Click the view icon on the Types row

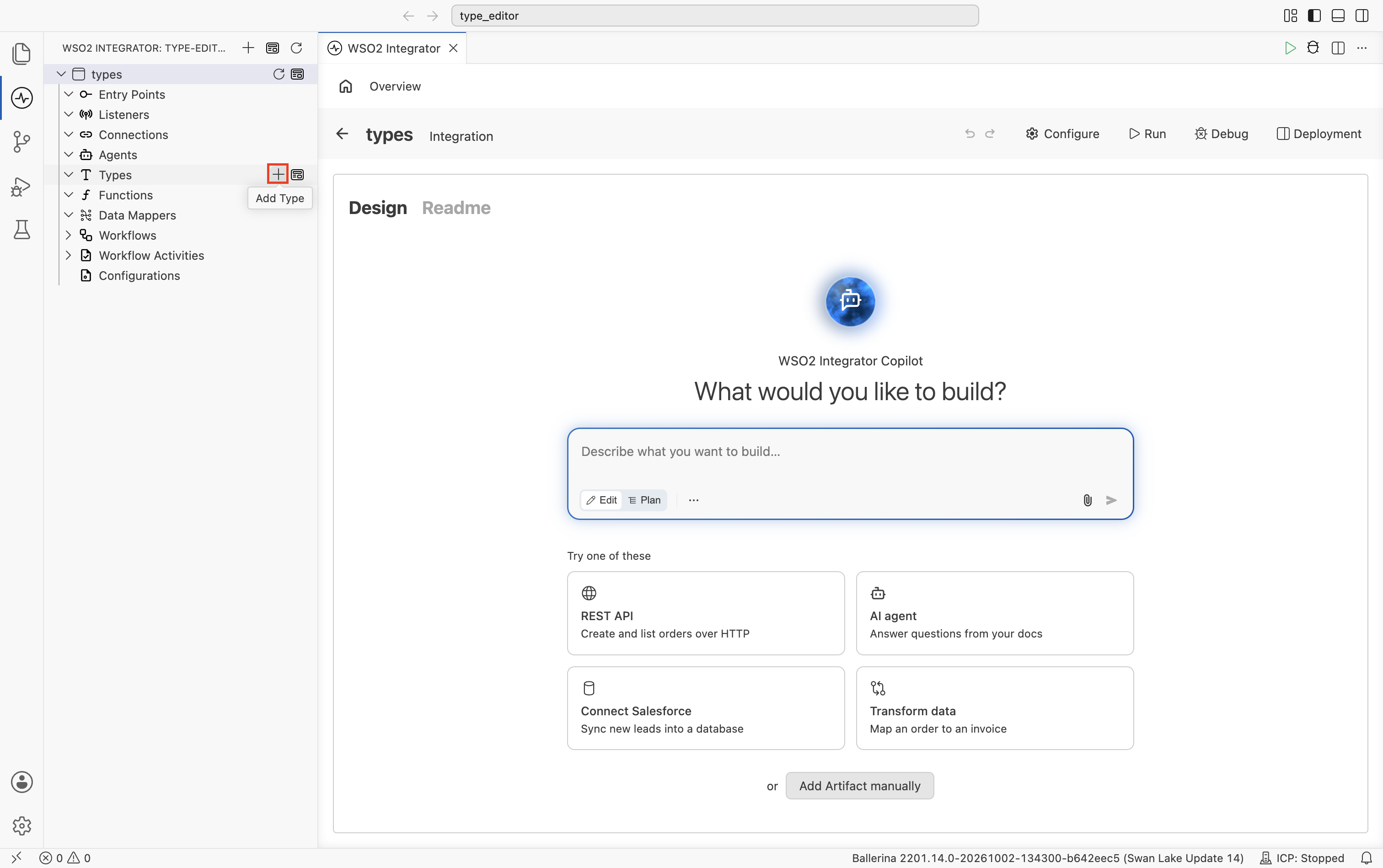tap(297, 175)
